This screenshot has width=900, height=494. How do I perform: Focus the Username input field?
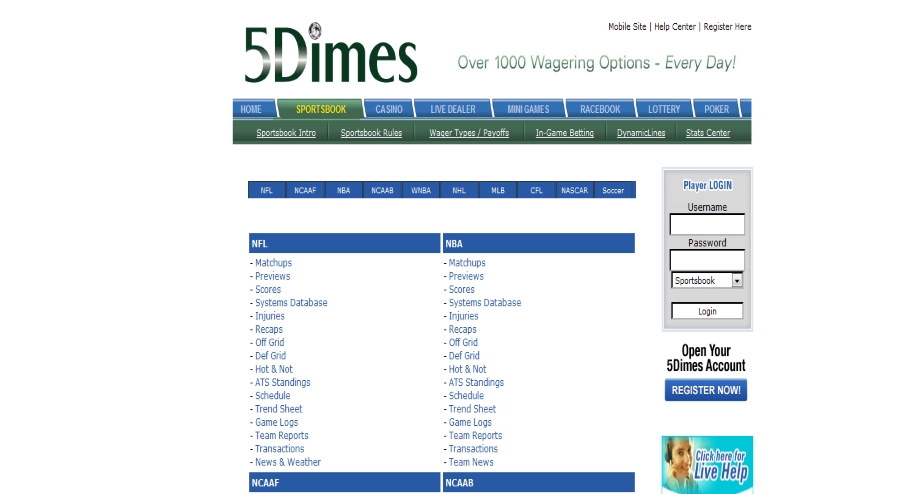707,224
